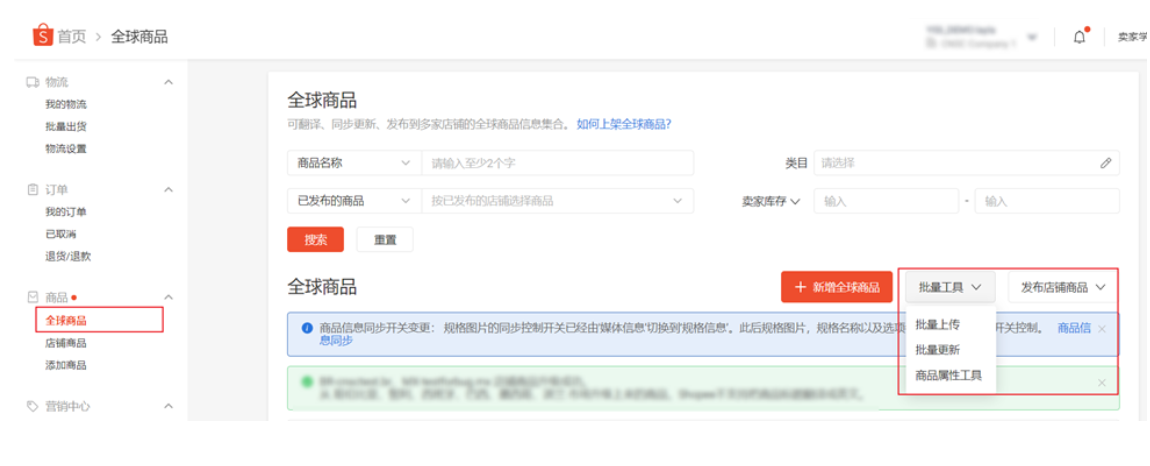The image size is (1150, 466).
Task: Click the 物流 truck icon
Action: pos(32,82)
